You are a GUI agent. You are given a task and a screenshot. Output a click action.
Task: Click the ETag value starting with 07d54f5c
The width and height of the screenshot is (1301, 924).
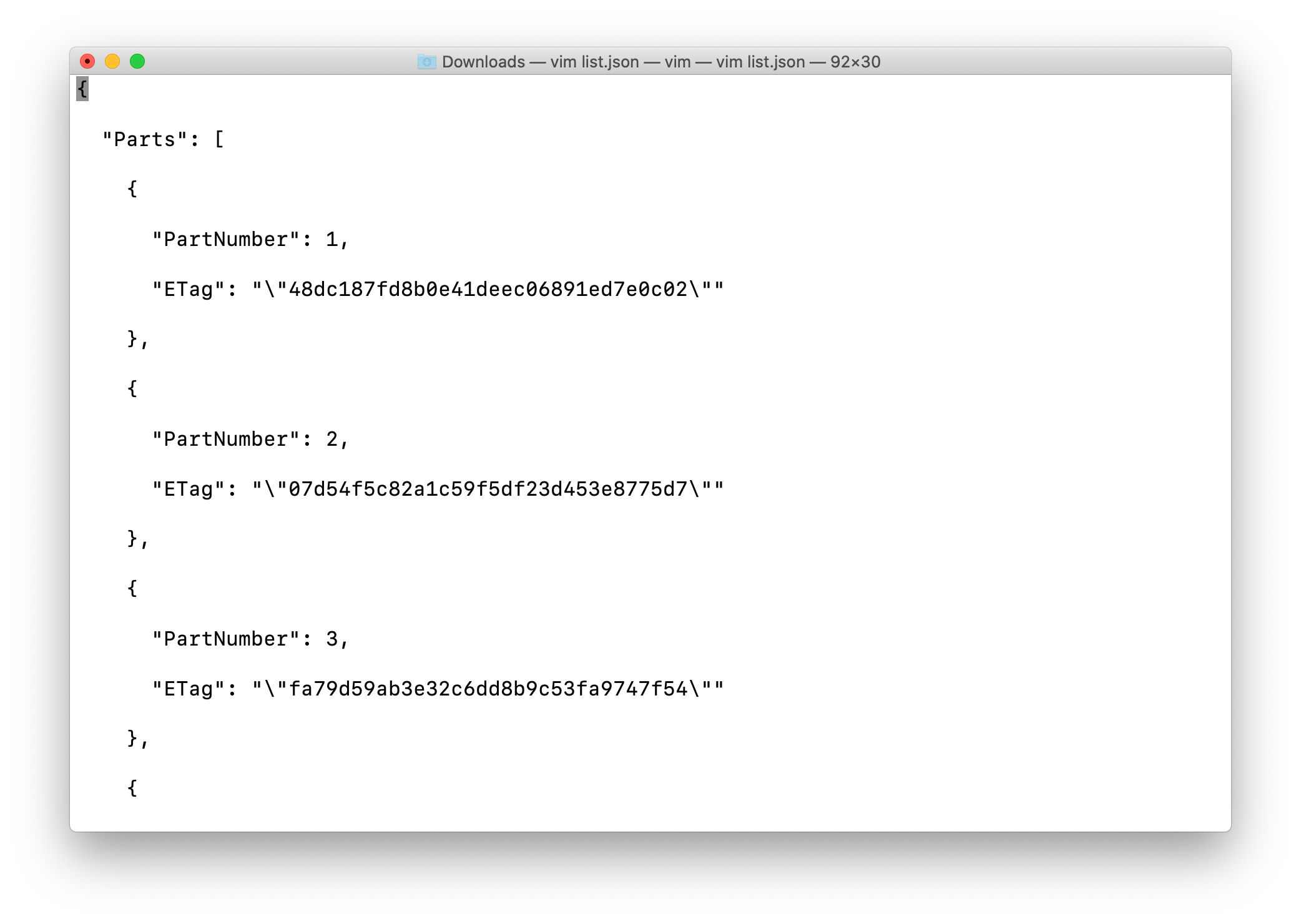tap(488, 489)
